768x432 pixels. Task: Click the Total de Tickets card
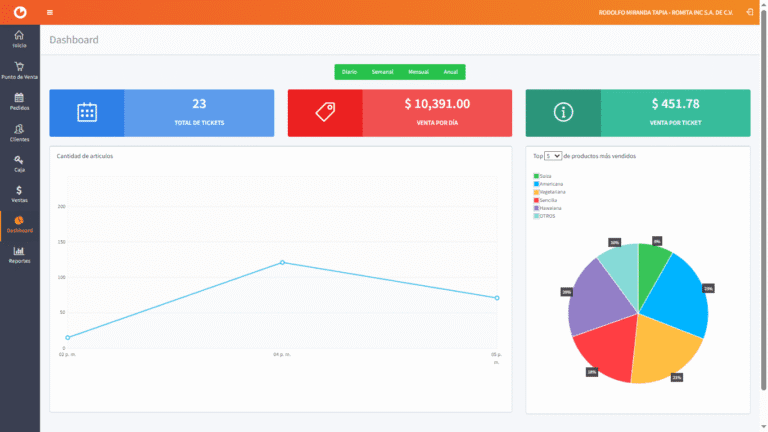[161, 112]
